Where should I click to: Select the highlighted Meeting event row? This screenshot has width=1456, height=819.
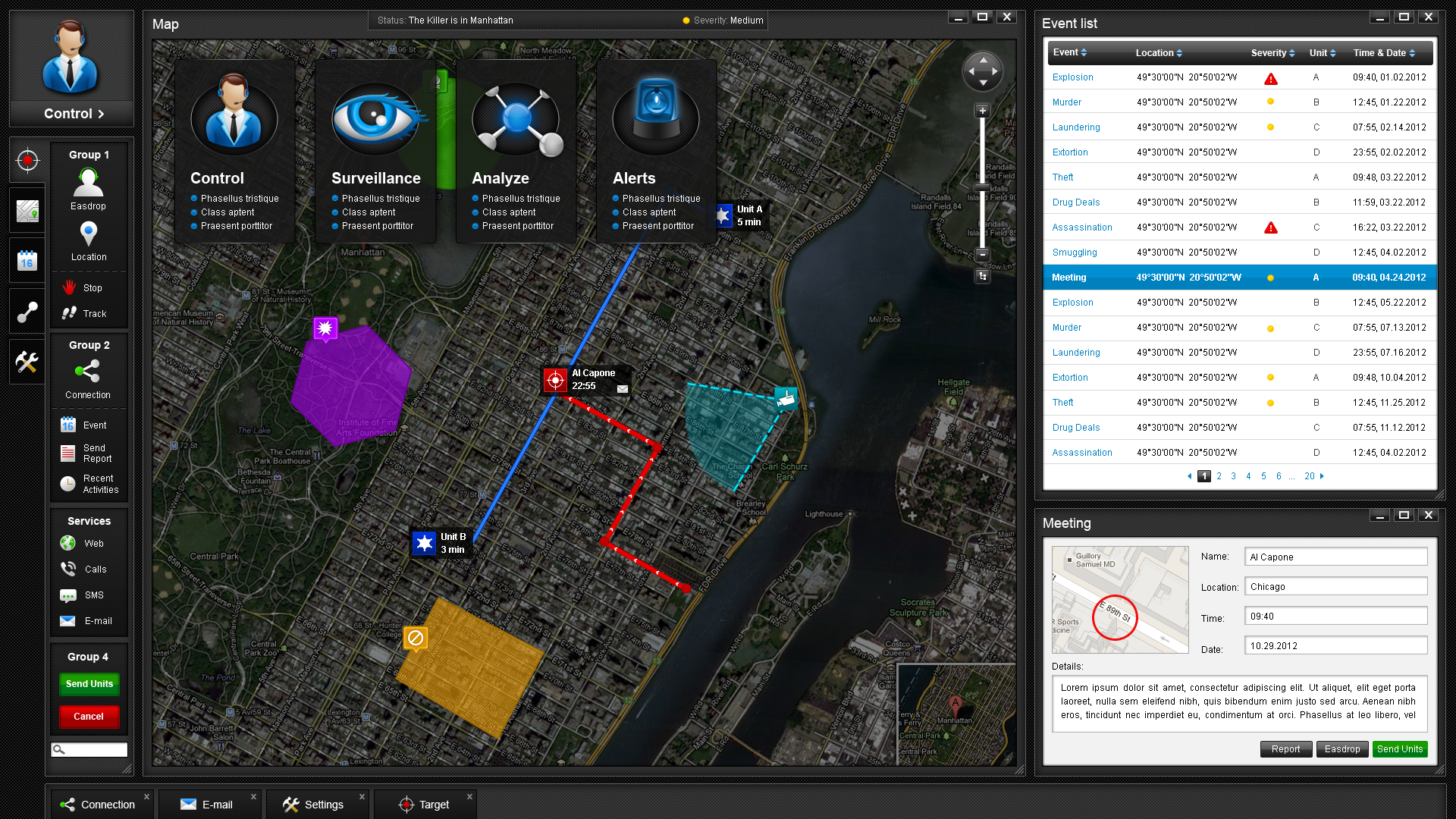(x=1240, y=278)
